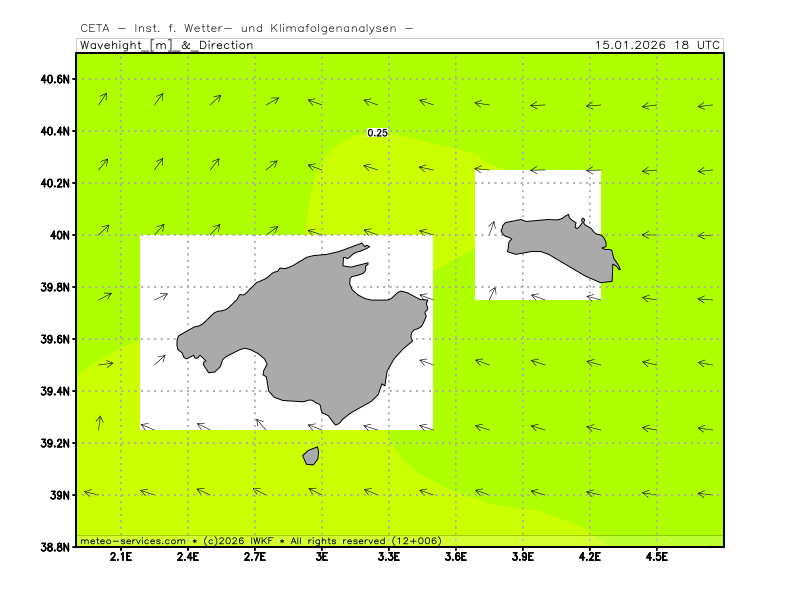The height and width of the screenshot is (600, 800).
Task: Click the 0.25 contour value label
Action: [378, 133]
